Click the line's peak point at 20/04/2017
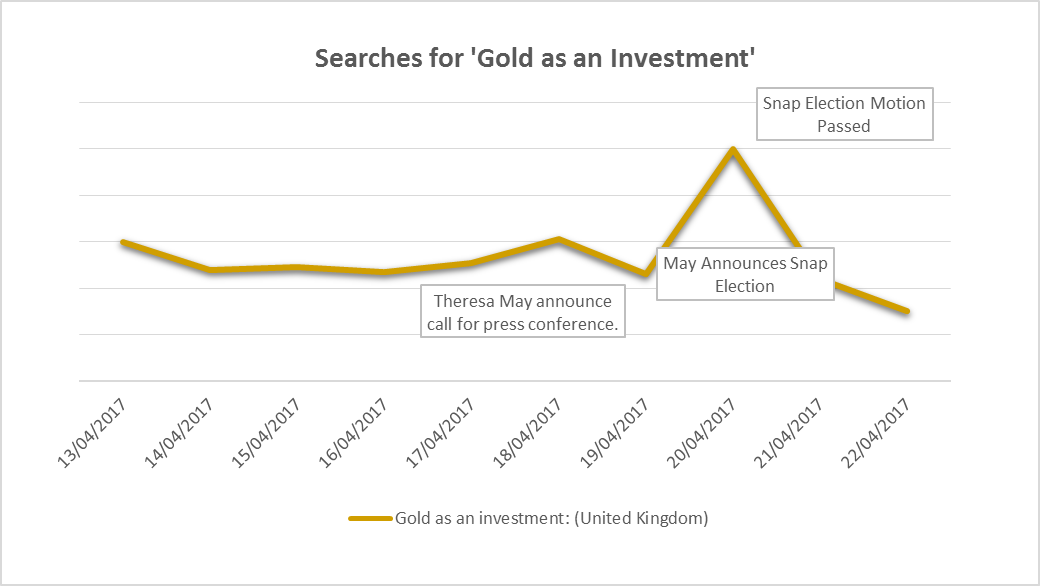Screen dimensions: 1040x586 pyautogui.click(x=733, y=150)
